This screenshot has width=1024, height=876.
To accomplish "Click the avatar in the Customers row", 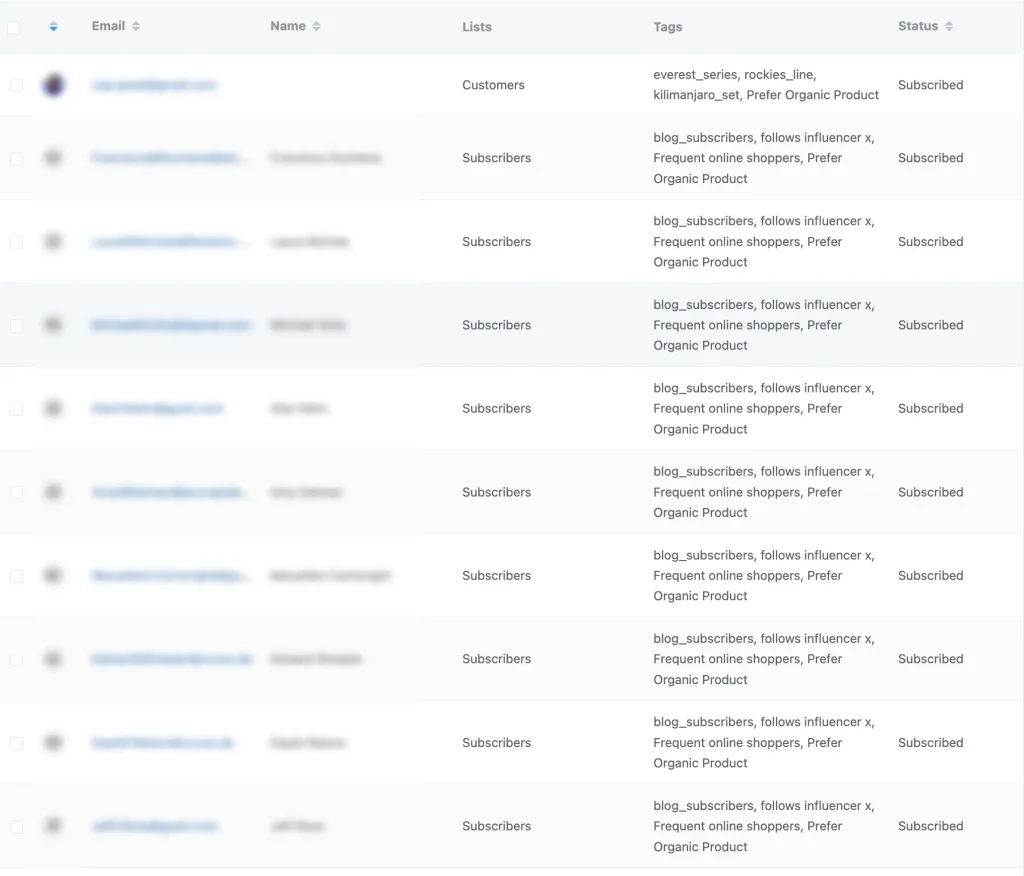I will tap(53, 85).
